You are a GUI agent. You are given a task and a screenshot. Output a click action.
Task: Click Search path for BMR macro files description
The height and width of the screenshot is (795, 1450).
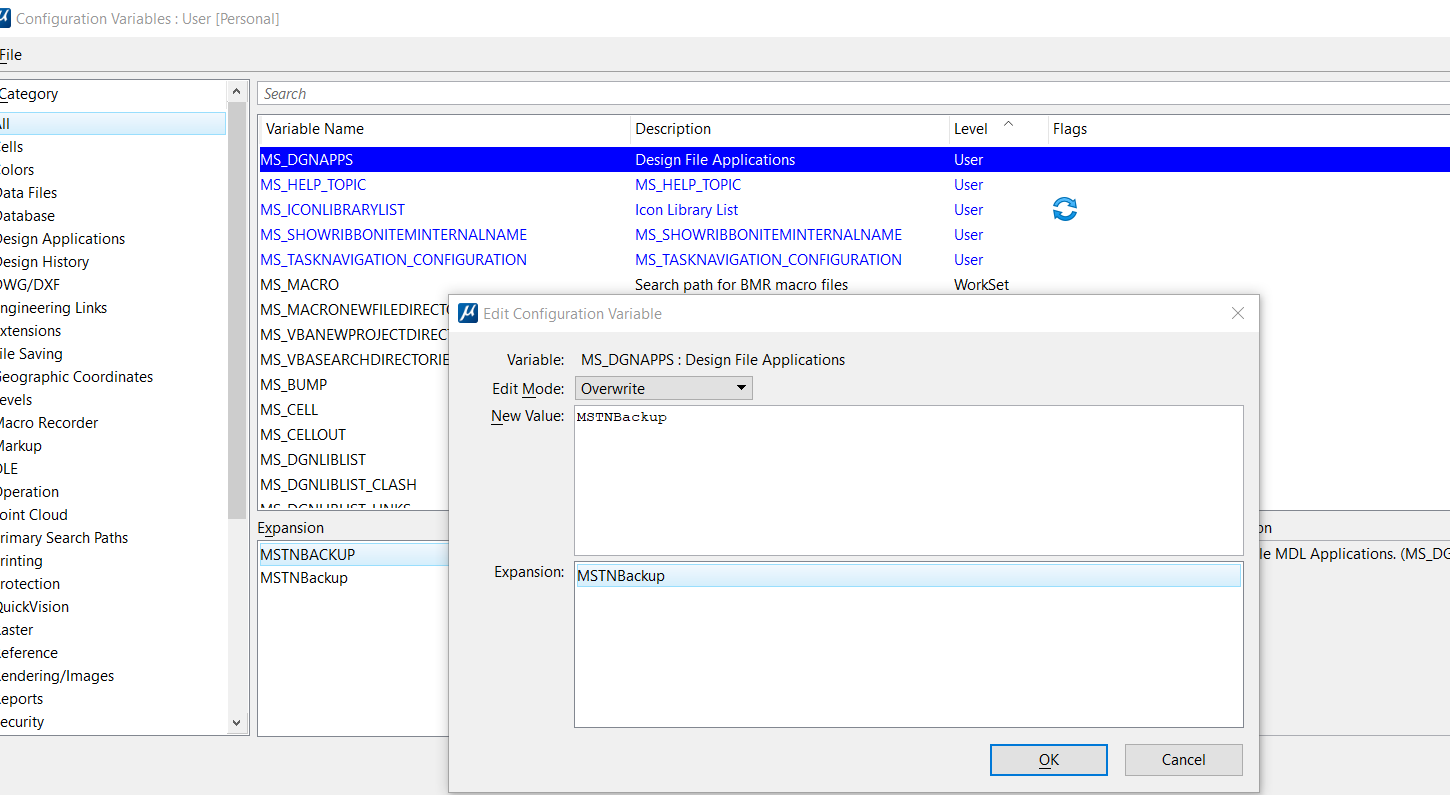pos(741,285)
